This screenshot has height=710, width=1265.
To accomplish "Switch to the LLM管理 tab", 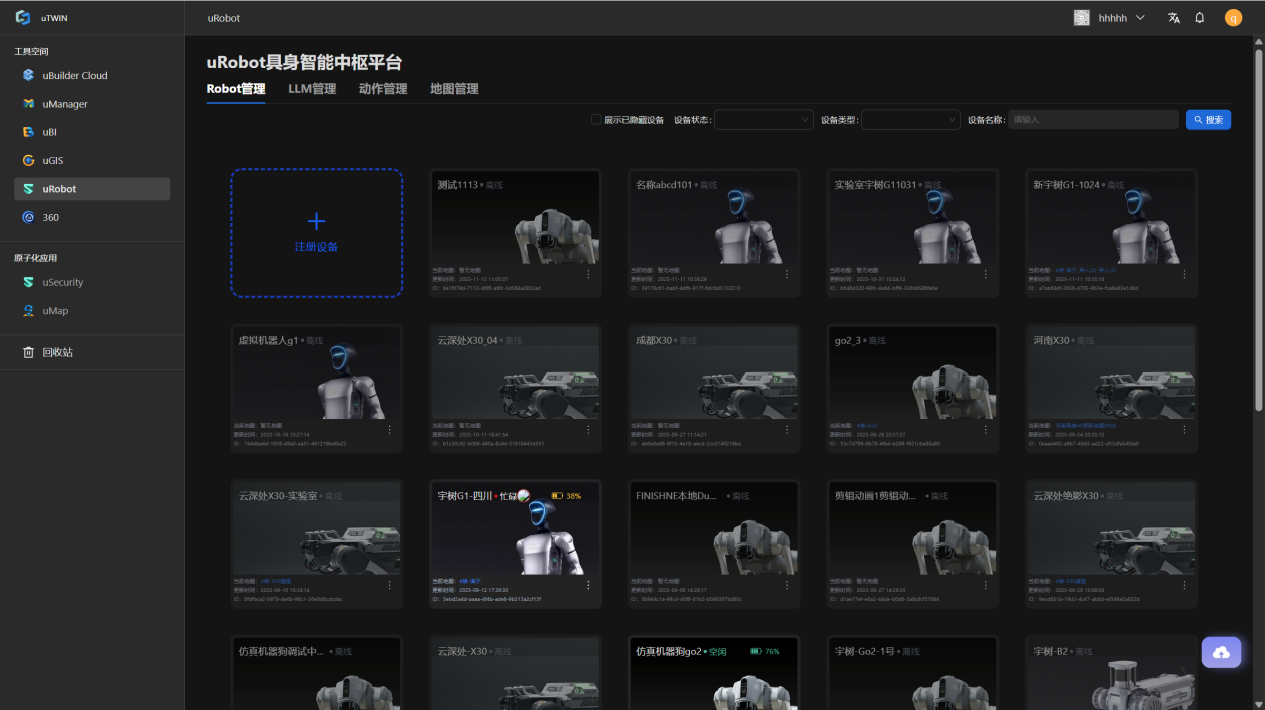I will click(312, 89).
